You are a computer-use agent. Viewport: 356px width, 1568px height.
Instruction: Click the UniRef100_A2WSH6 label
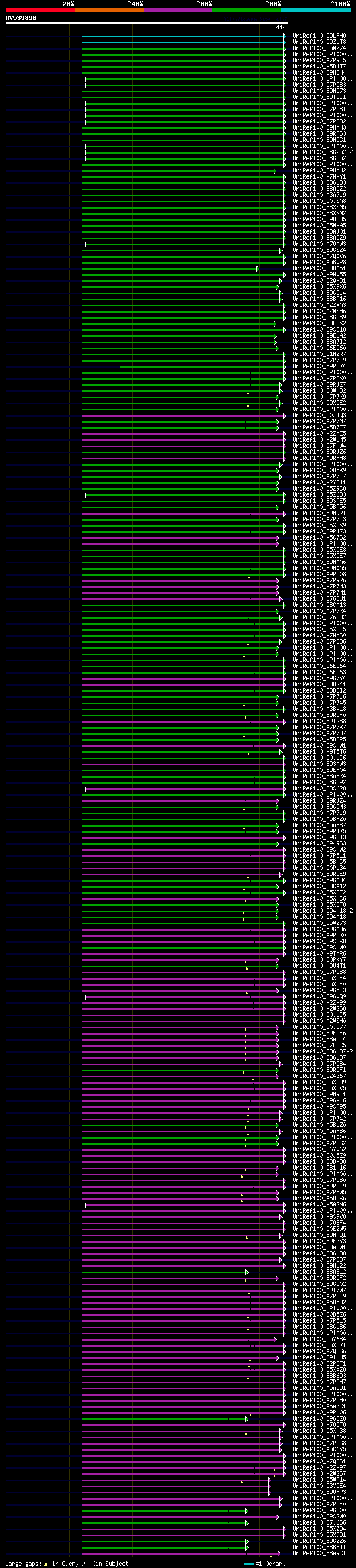pos(319,311)
